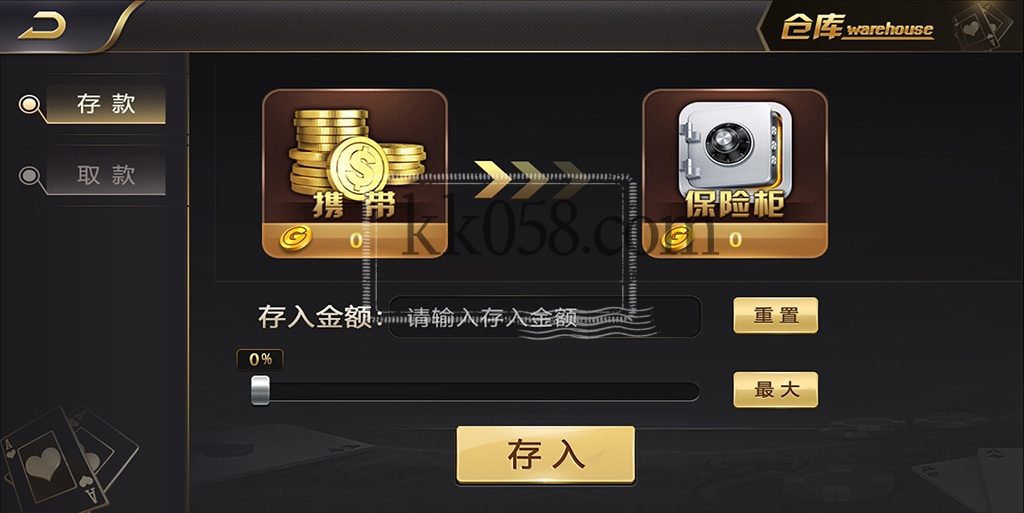Click the silver slider handle
Screen dimensions: 1024x513
coord(260,390)
